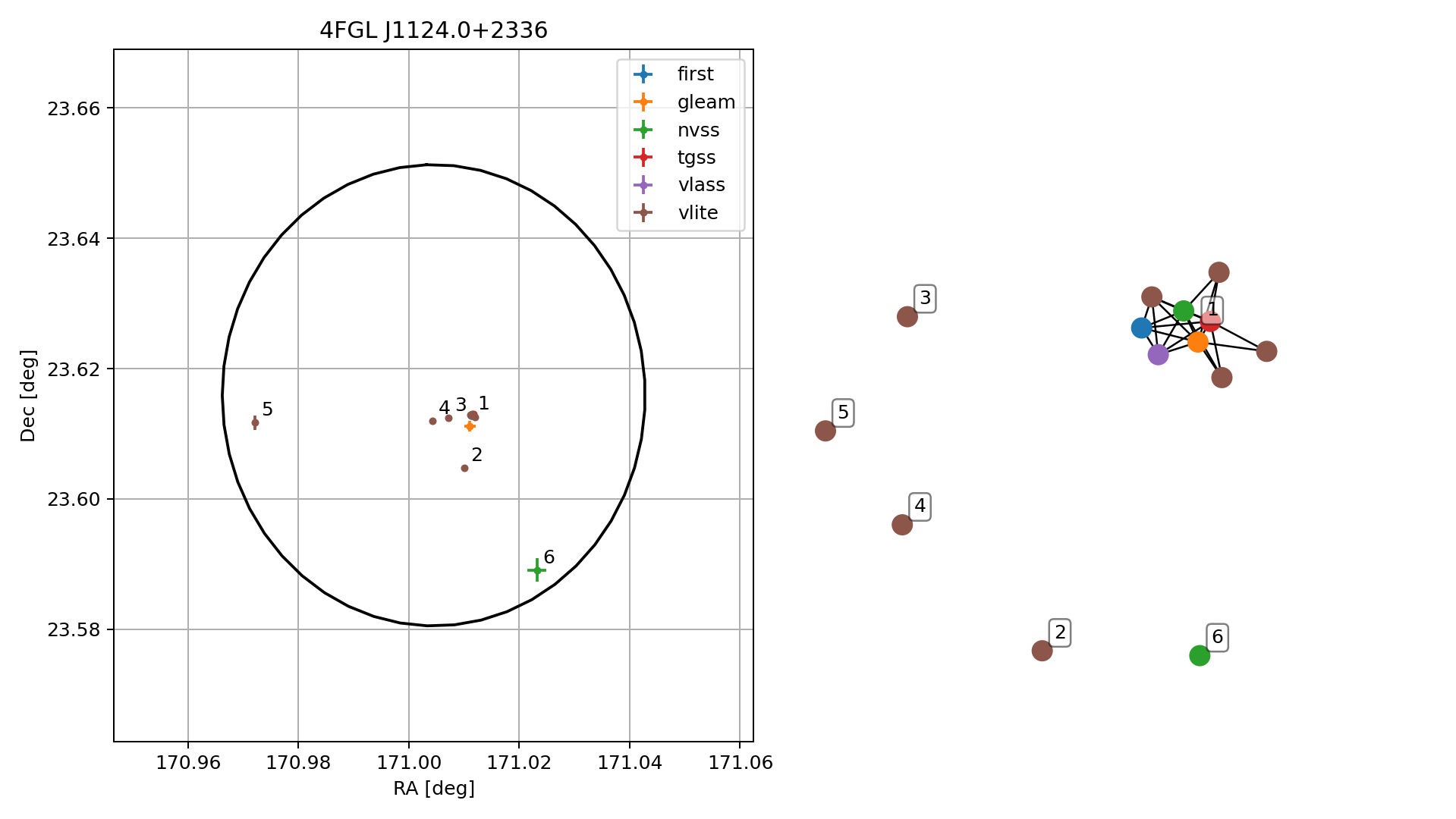Click the purple node in the connected cluster
The image size is (1456, 819).
[x=1158, y=354]
